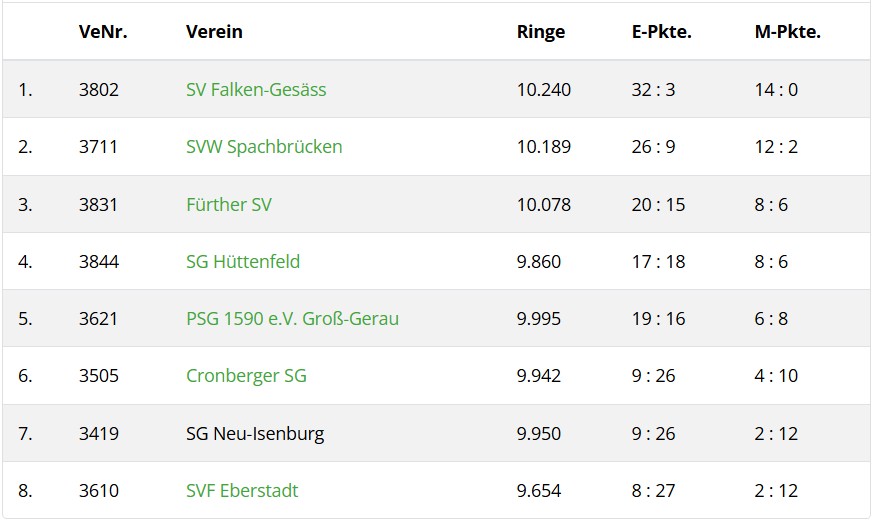Screen dimensions: 872x520
Task: Open the SV Falken-Gesäss club link
Action: coord(256,89)
